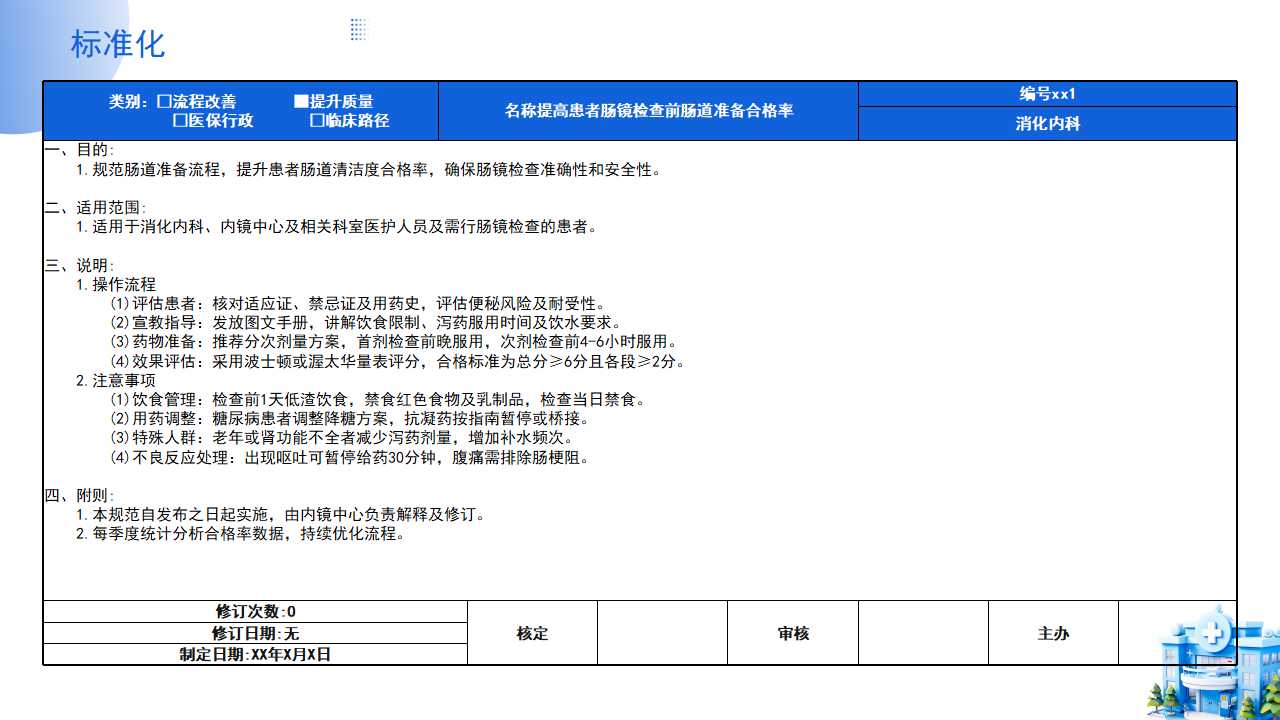1280x720 pixels.
Task: Tick the 医保行政 checkbox
Action: pyautogui.click(x=180, y=121)
